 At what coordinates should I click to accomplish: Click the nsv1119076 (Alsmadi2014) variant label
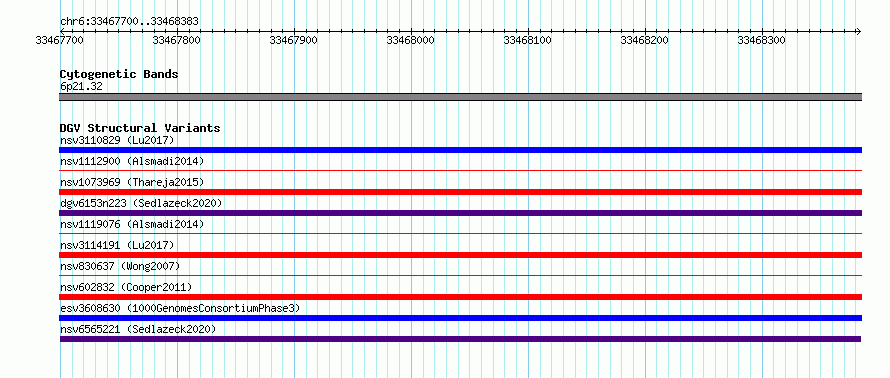click(x=132, y=224)
